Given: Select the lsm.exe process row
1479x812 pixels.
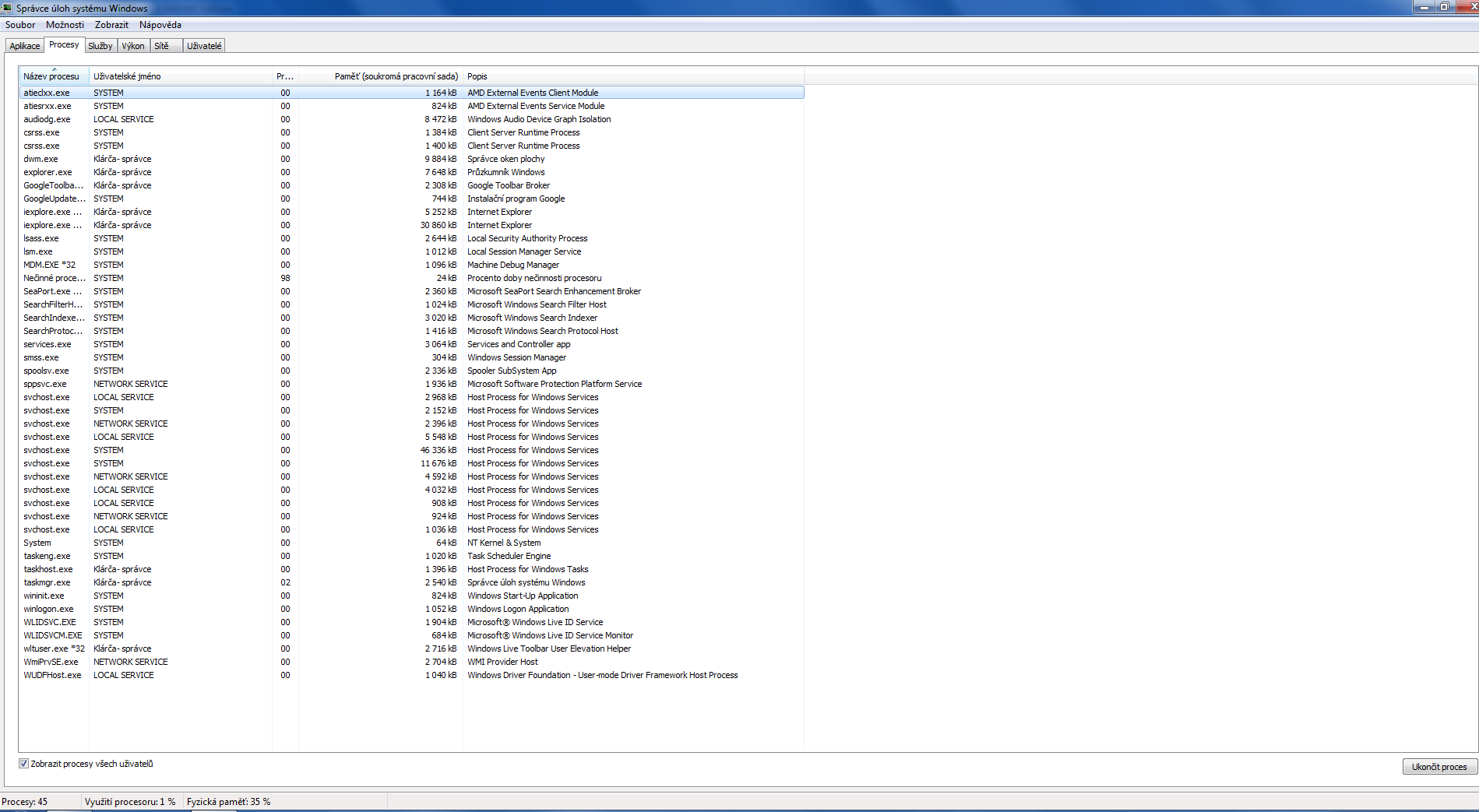Looking at the screenshot, I should (411, 251).
